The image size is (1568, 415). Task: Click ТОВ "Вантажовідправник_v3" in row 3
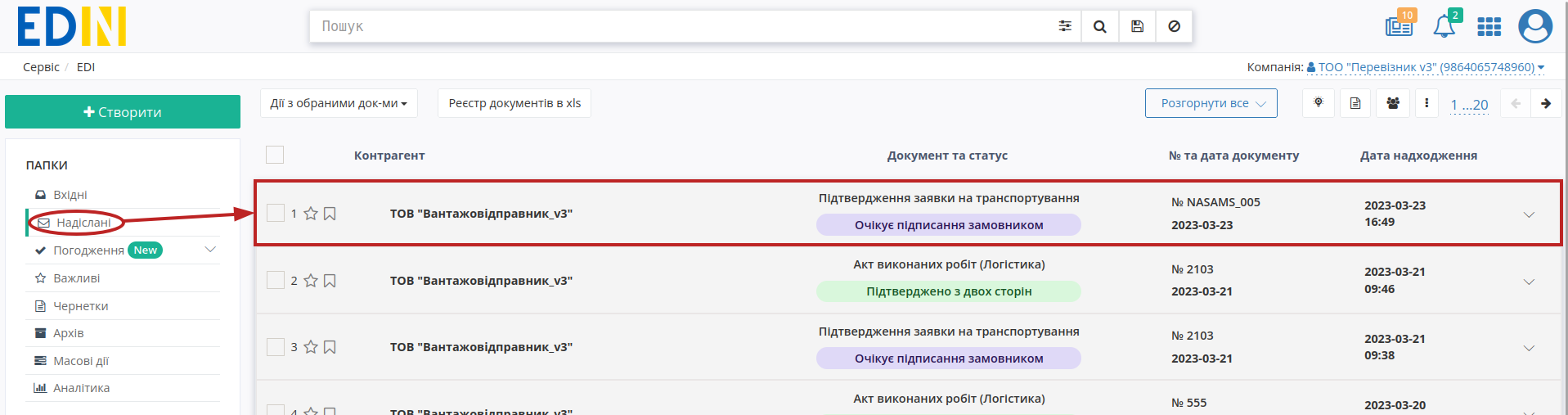click(481, 347)
